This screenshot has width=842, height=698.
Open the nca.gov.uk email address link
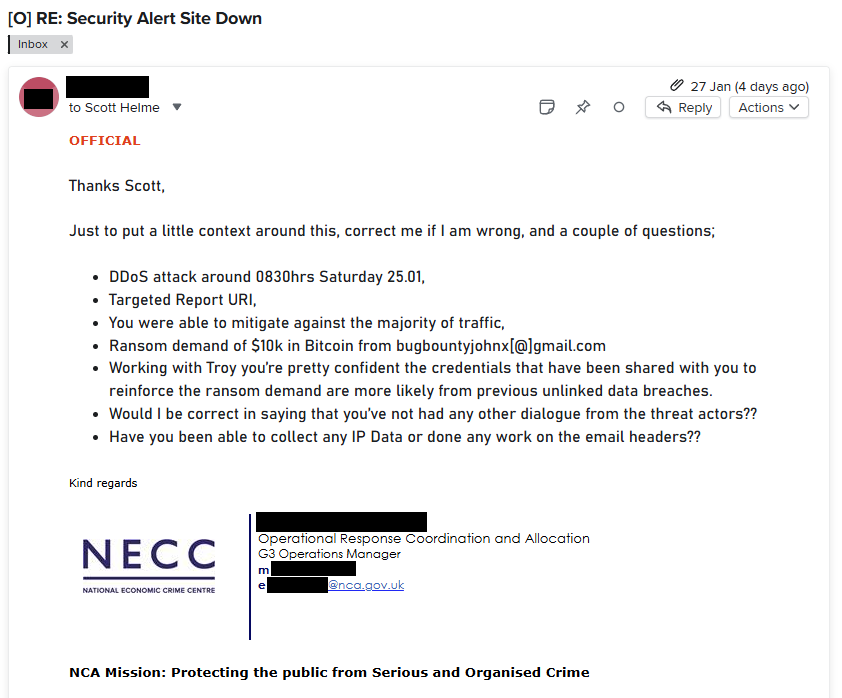point(366,585)
